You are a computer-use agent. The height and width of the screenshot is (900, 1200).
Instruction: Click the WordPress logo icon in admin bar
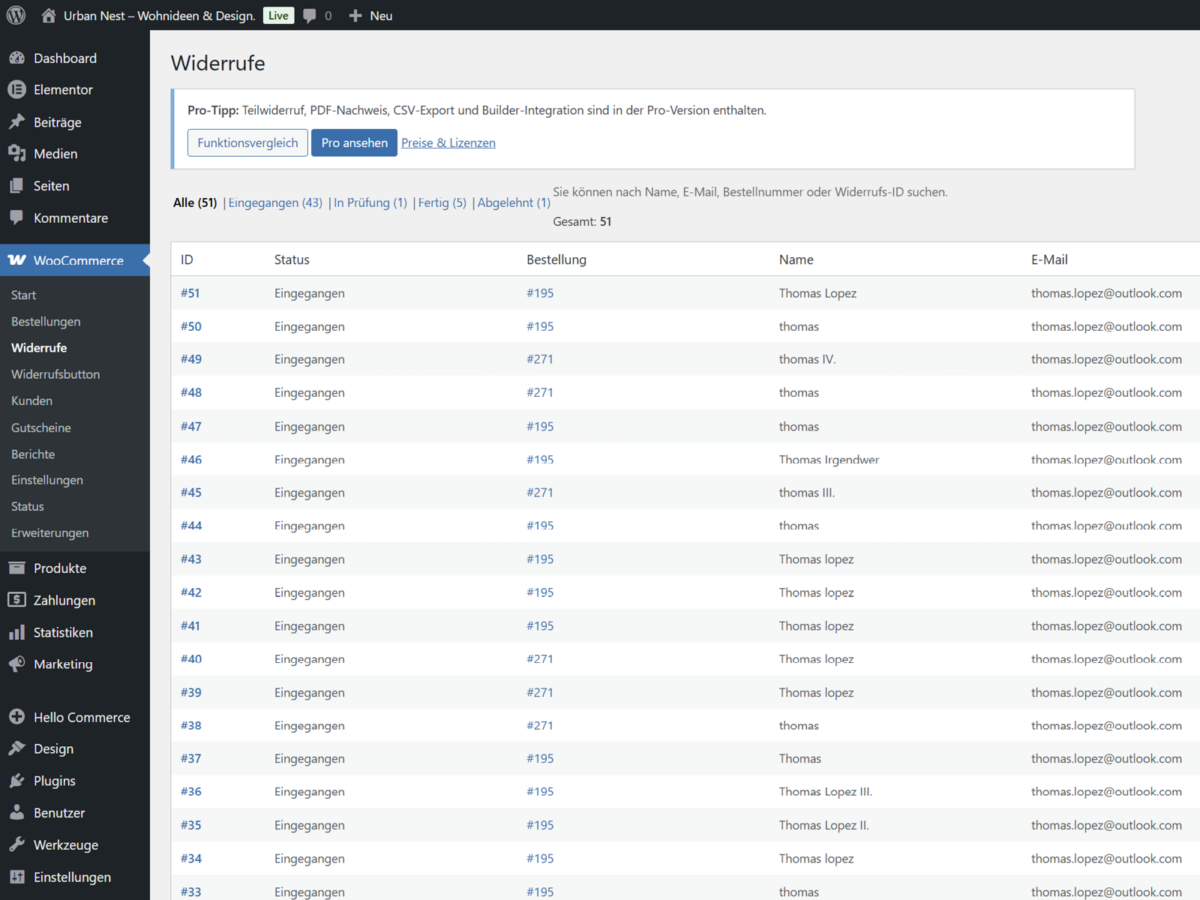[16, 15]
